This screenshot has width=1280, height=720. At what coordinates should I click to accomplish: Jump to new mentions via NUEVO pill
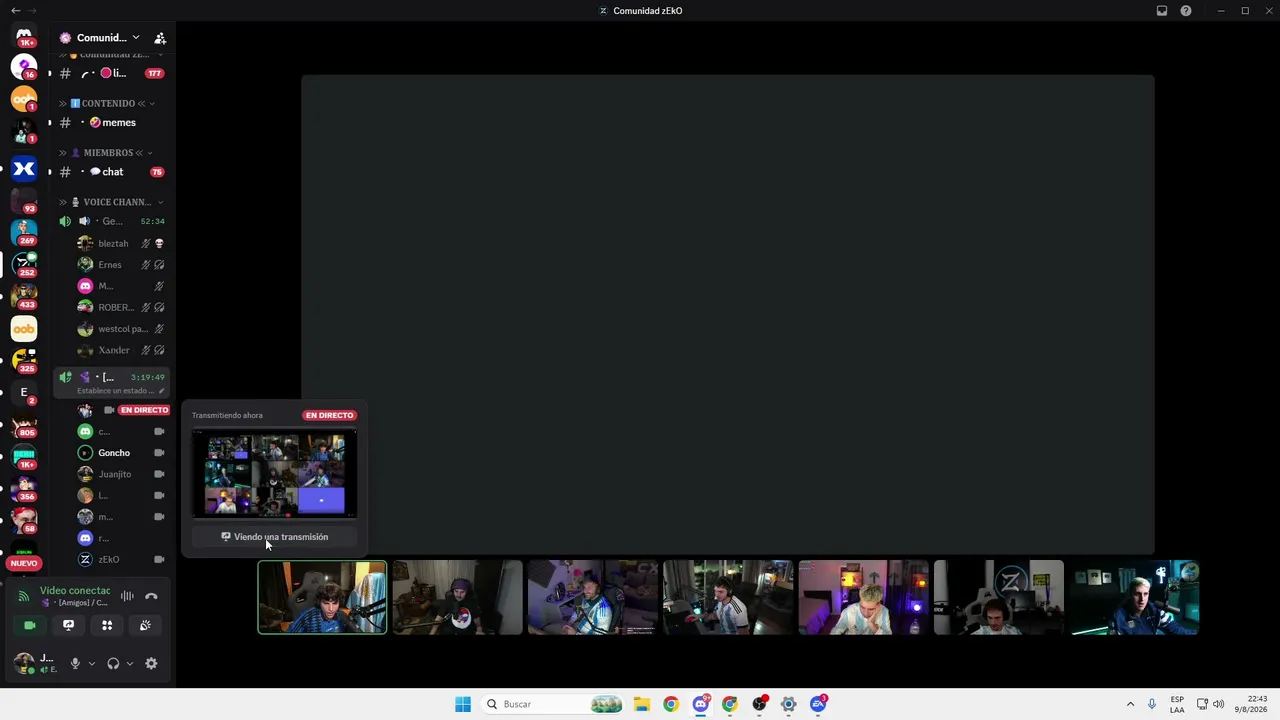pos(24,563)
